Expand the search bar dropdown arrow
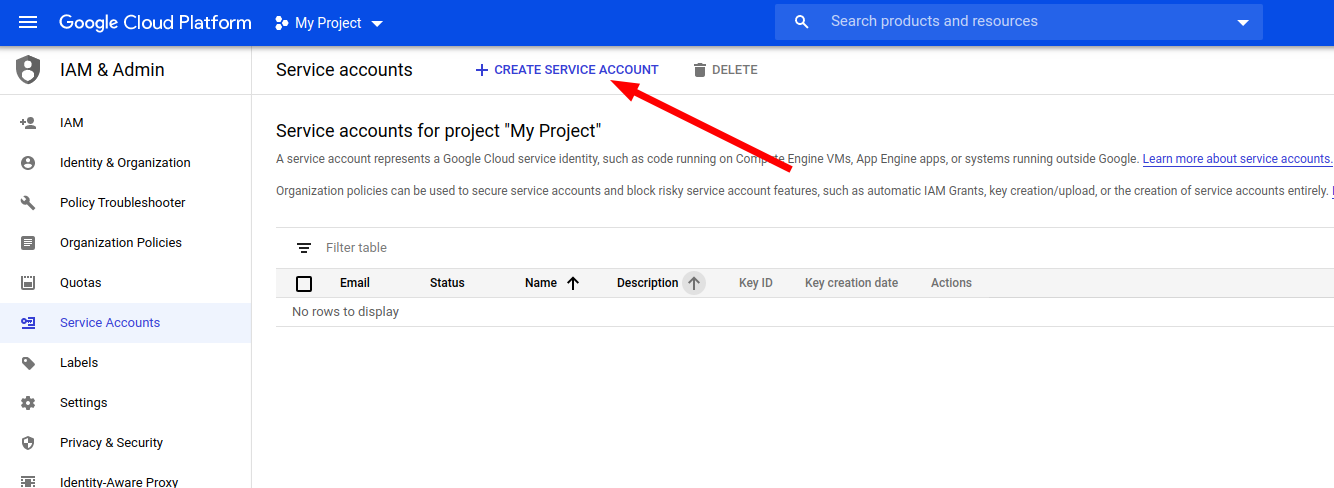The height and width of the screenshot is (488, 1334). (1243, 22)
